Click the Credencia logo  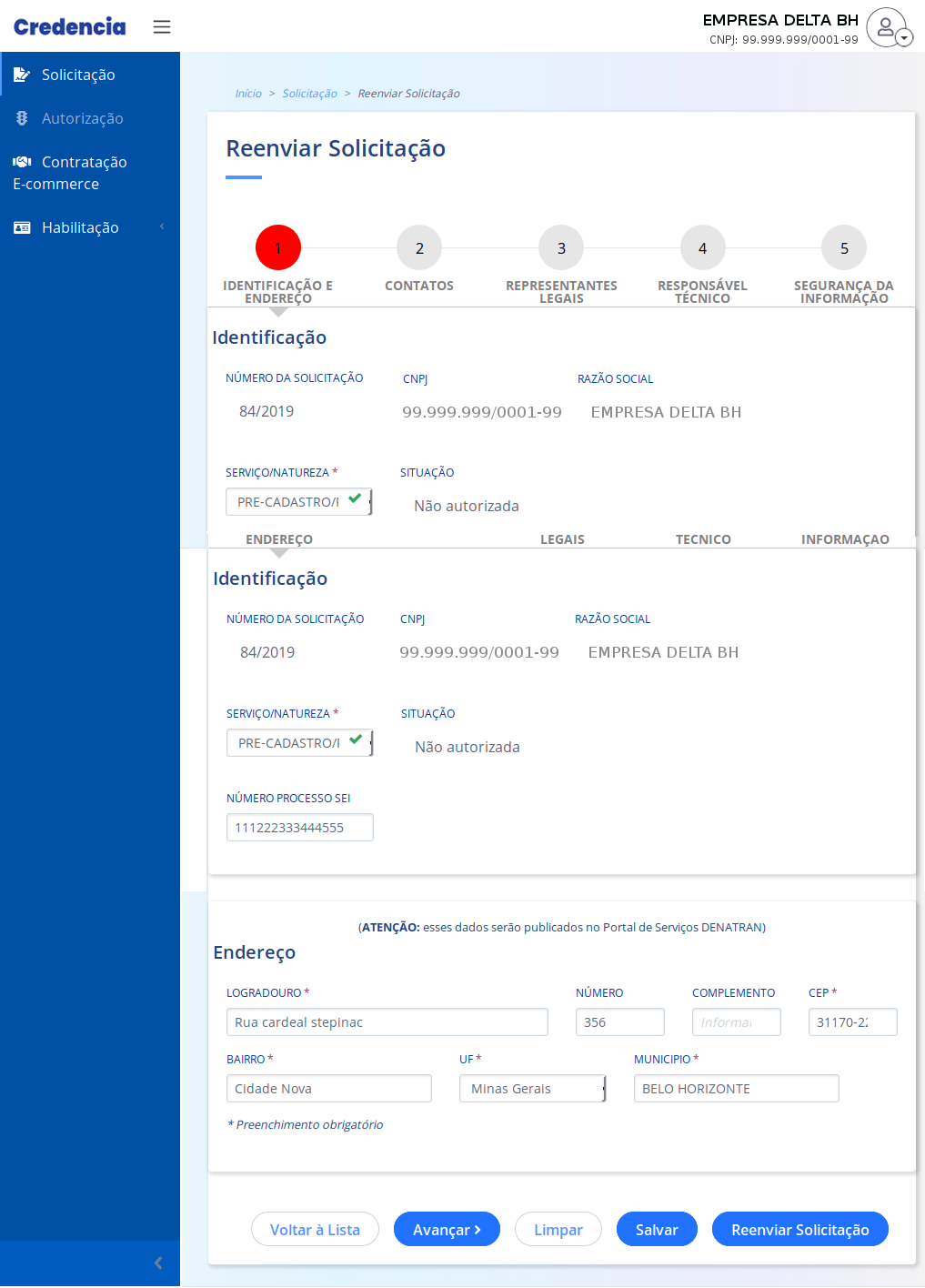tap(70, 27)
